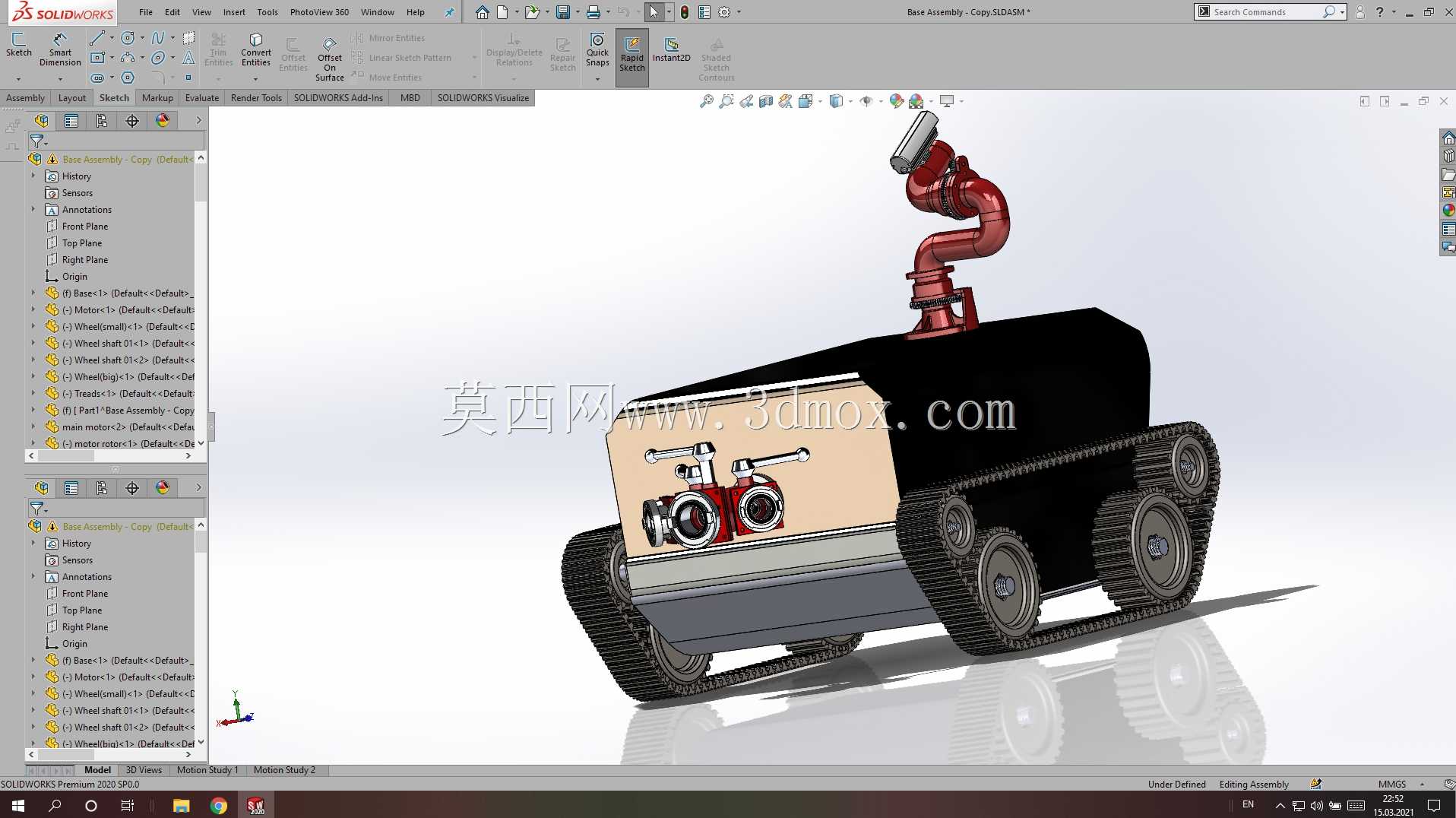Toggle Instant2D mode
1456x818 pixels.
[671, 49]
